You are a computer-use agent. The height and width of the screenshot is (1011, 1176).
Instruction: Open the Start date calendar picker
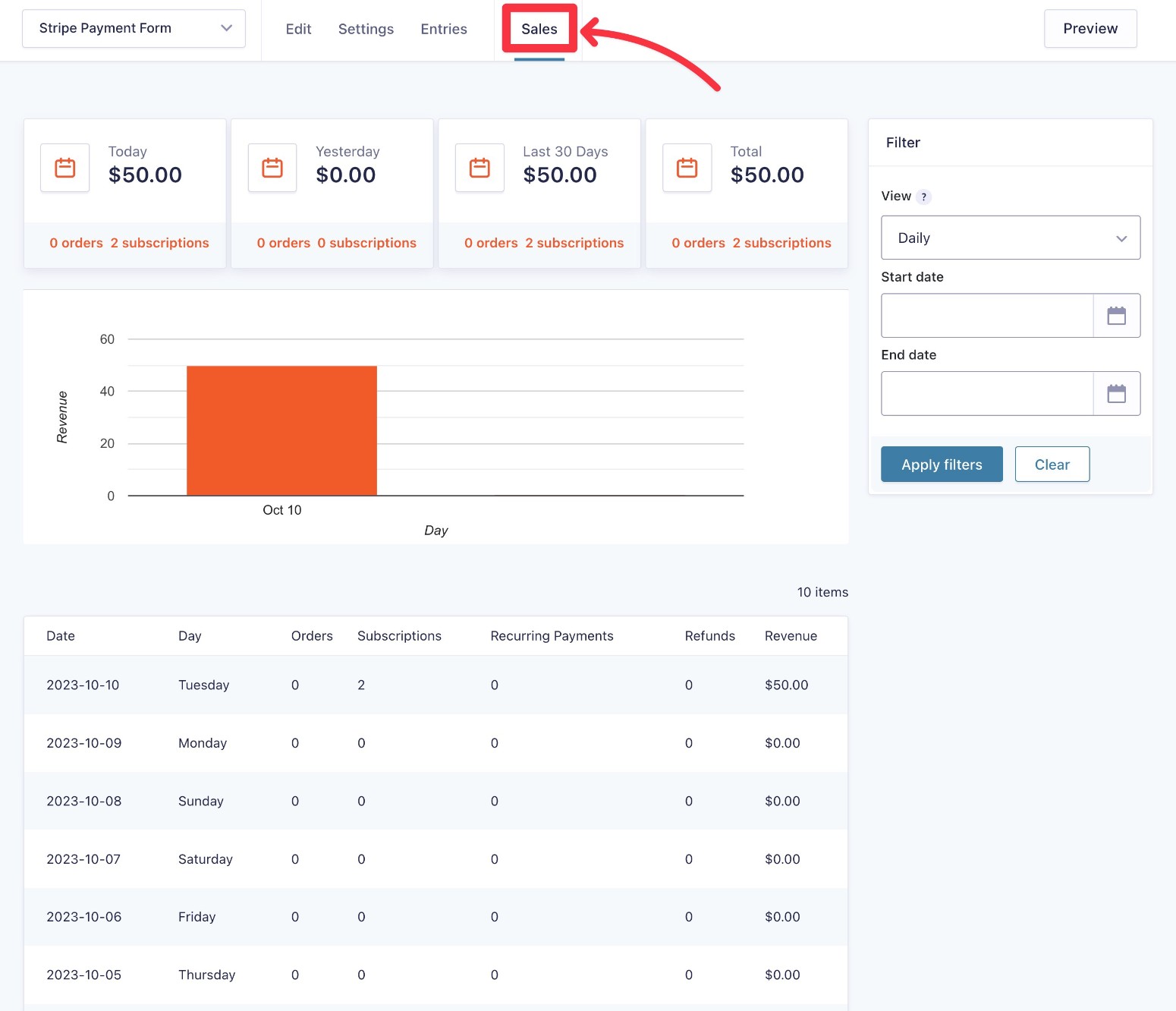click(x=1117, y=316)
